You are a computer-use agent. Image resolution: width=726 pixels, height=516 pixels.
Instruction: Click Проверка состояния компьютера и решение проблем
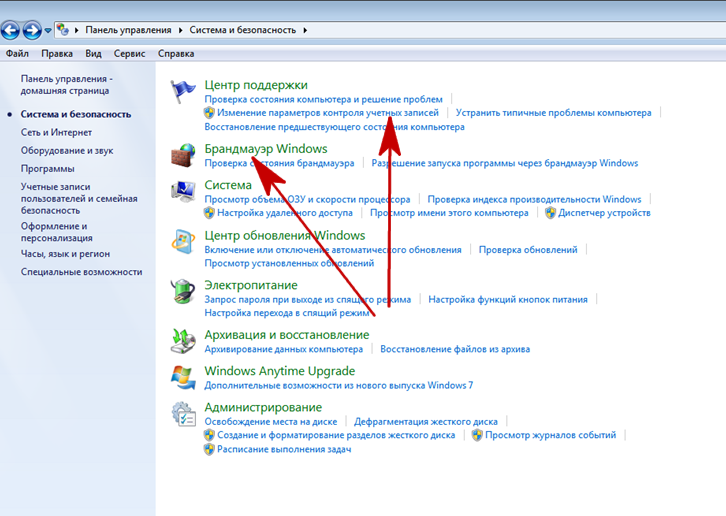324,99
